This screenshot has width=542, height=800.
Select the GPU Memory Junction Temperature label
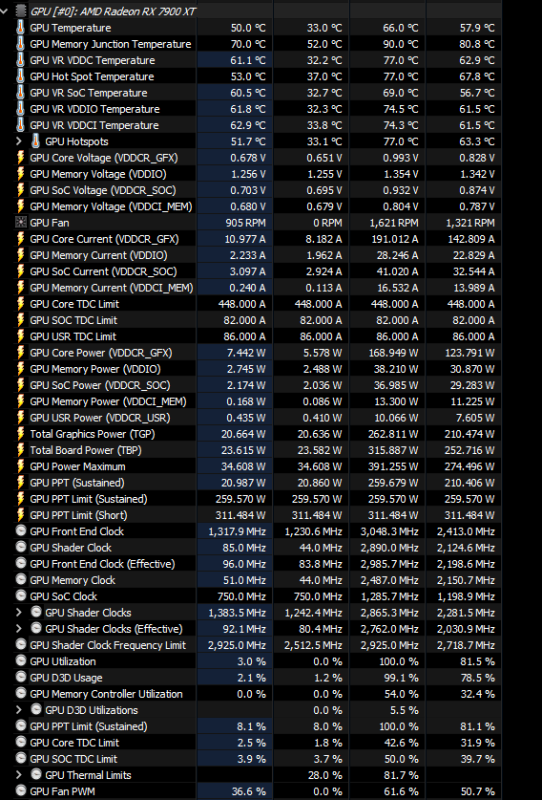coord(110,44)
